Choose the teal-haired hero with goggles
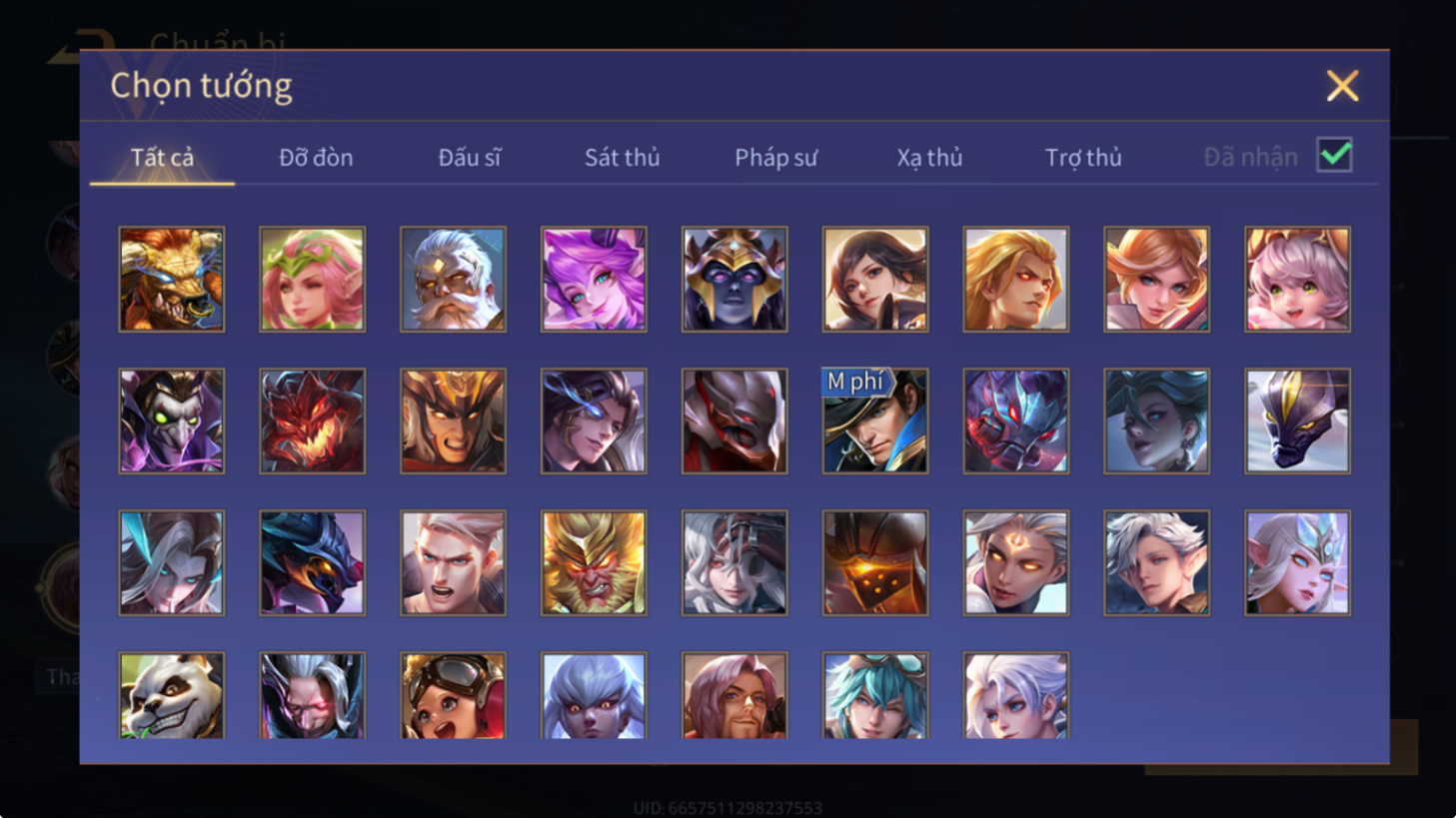Viewport: 1456px width, 818px height. pos(874,695)
